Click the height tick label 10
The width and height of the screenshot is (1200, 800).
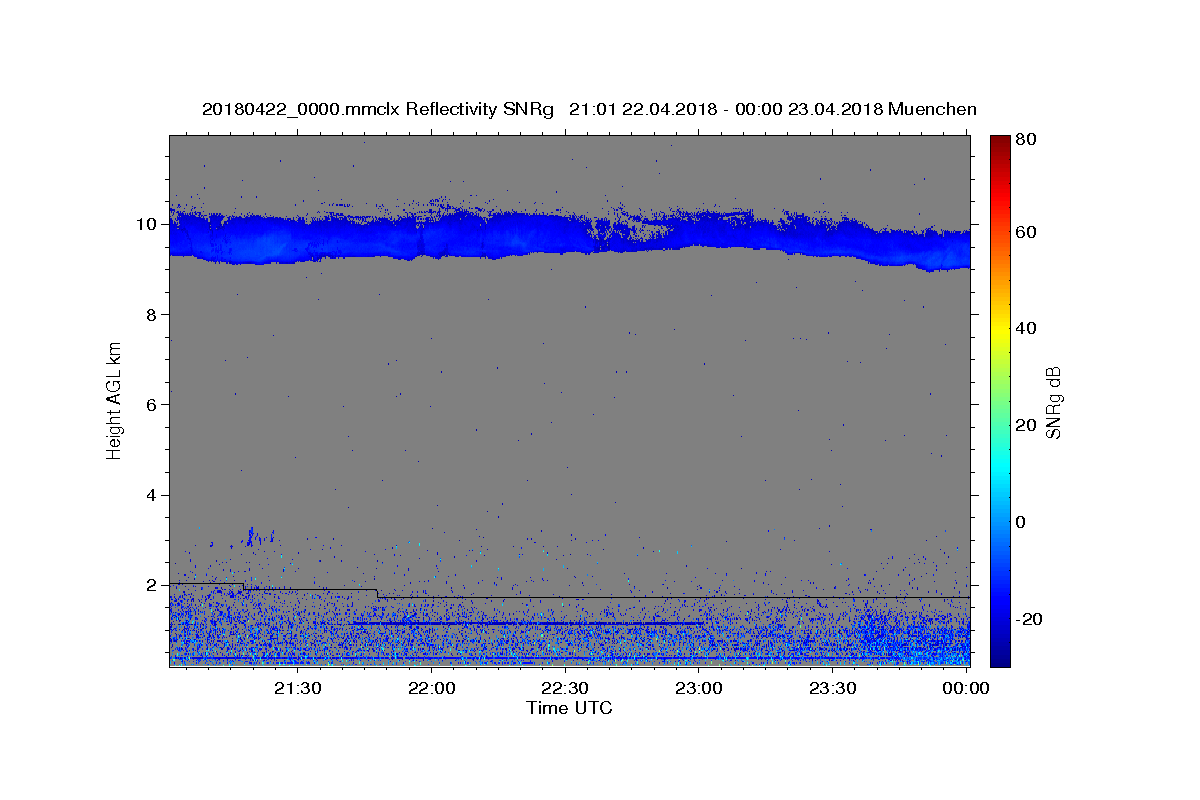[x=148, y=224]
